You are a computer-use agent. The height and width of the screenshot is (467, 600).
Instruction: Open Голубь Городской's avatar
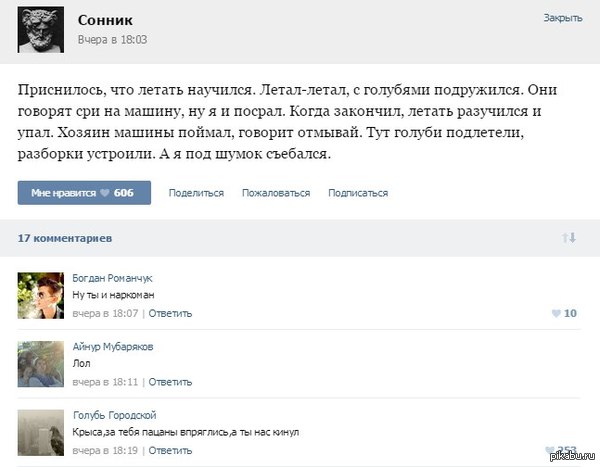click(41, 432)
